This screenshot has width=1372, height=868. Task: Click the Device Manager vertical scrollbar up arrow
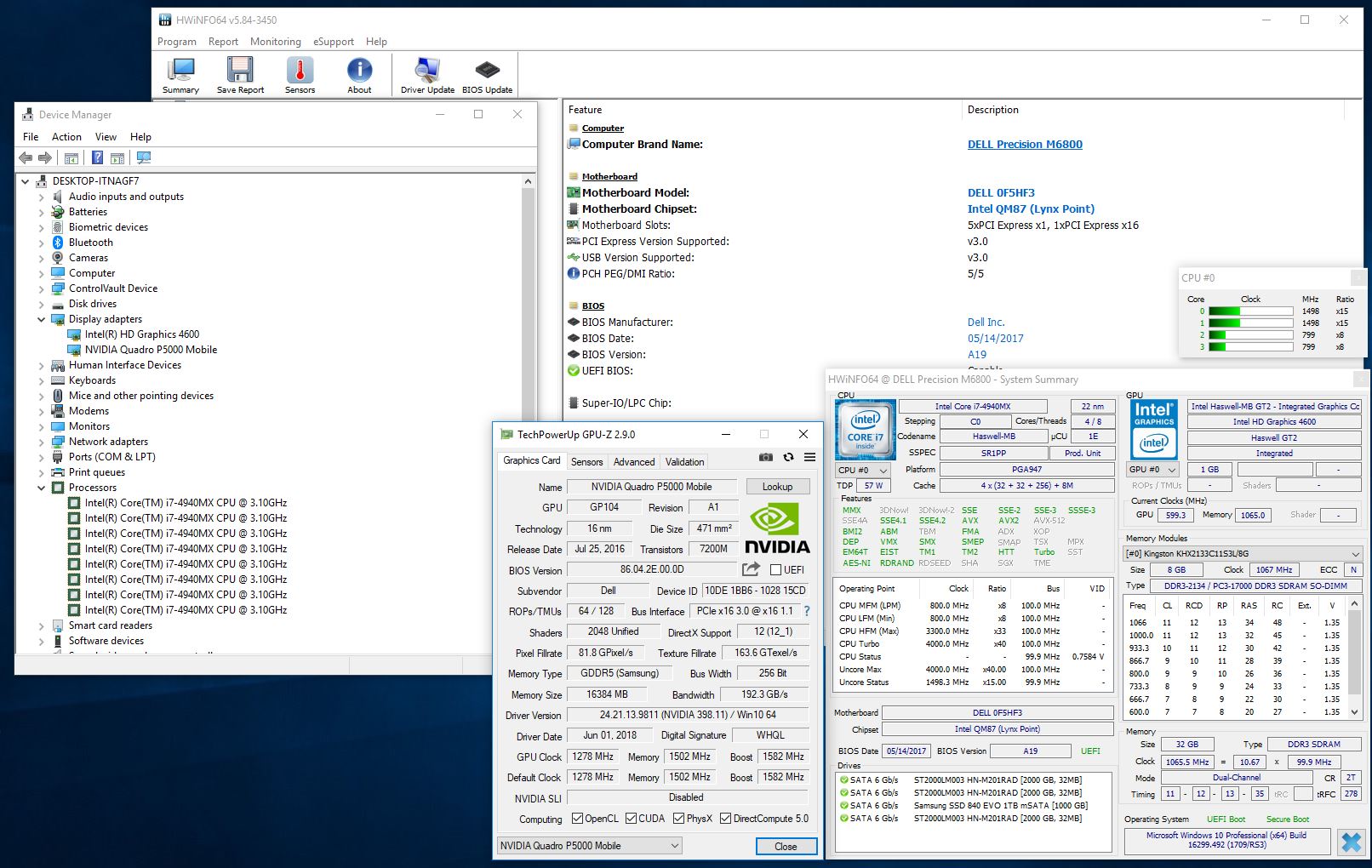(528, 181)
